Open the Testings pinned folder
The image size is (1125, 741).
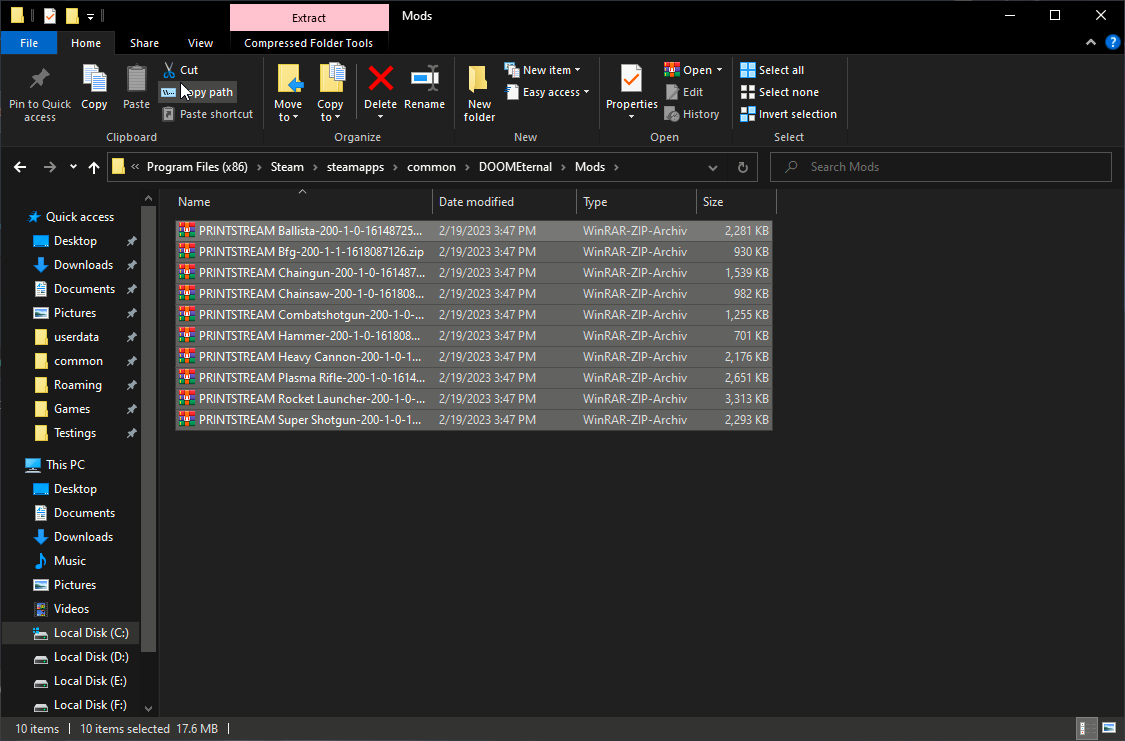pyautogui.click(x=75, y=433)
